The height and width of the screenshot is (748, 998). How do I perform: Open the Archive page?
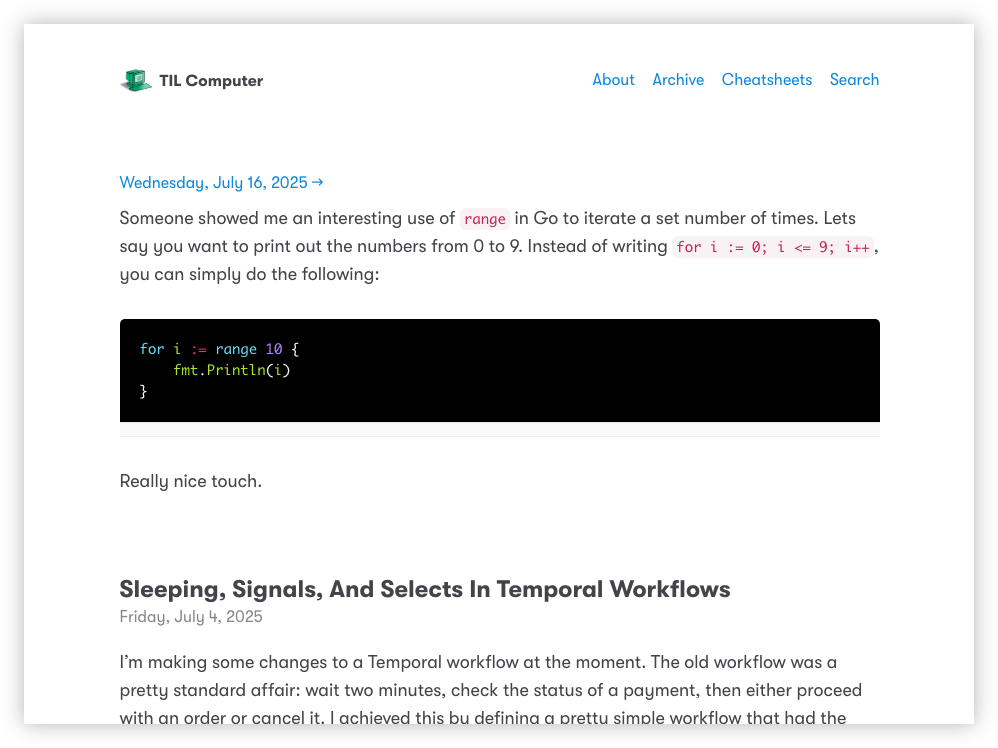click(678, 80)
